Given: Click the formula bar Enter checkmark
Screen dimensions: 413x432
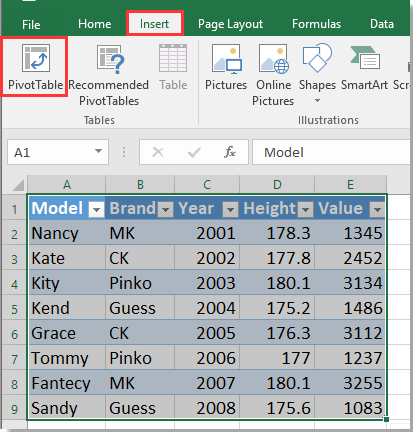Looking at the screenshot, I should coord(194,152).
